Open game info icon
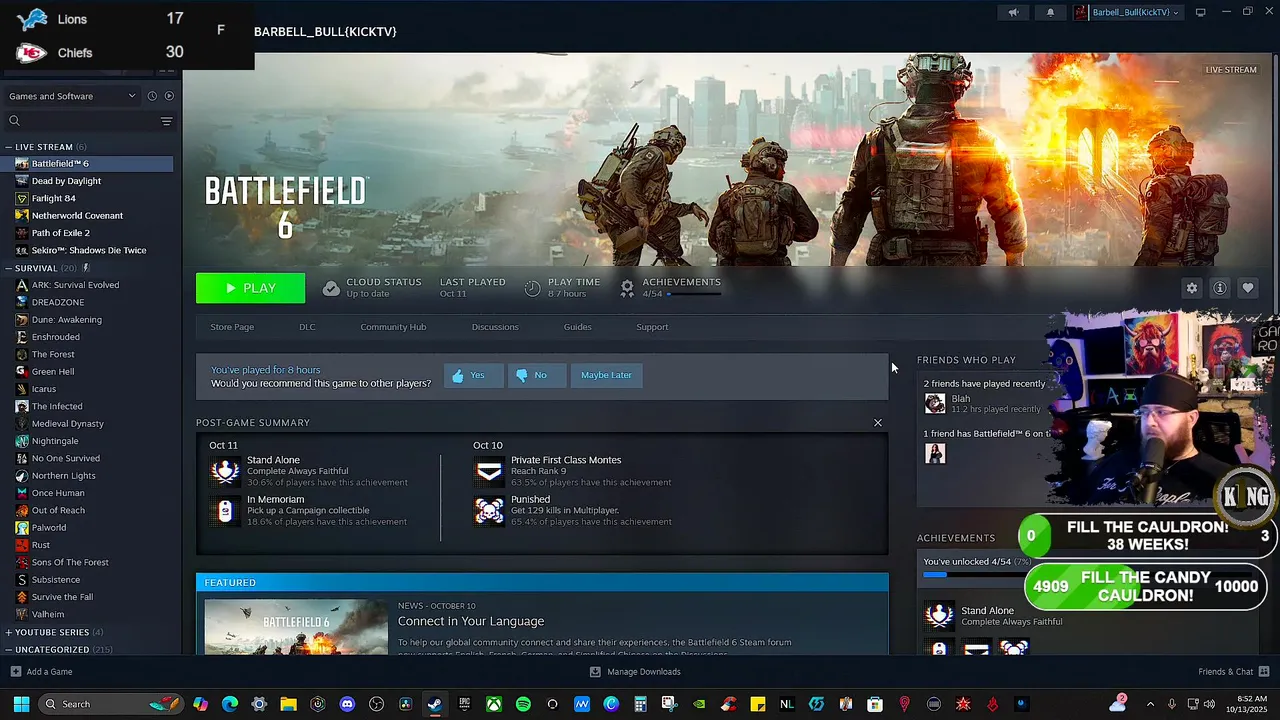1280x720 pixels. [x=1220, y=288]
